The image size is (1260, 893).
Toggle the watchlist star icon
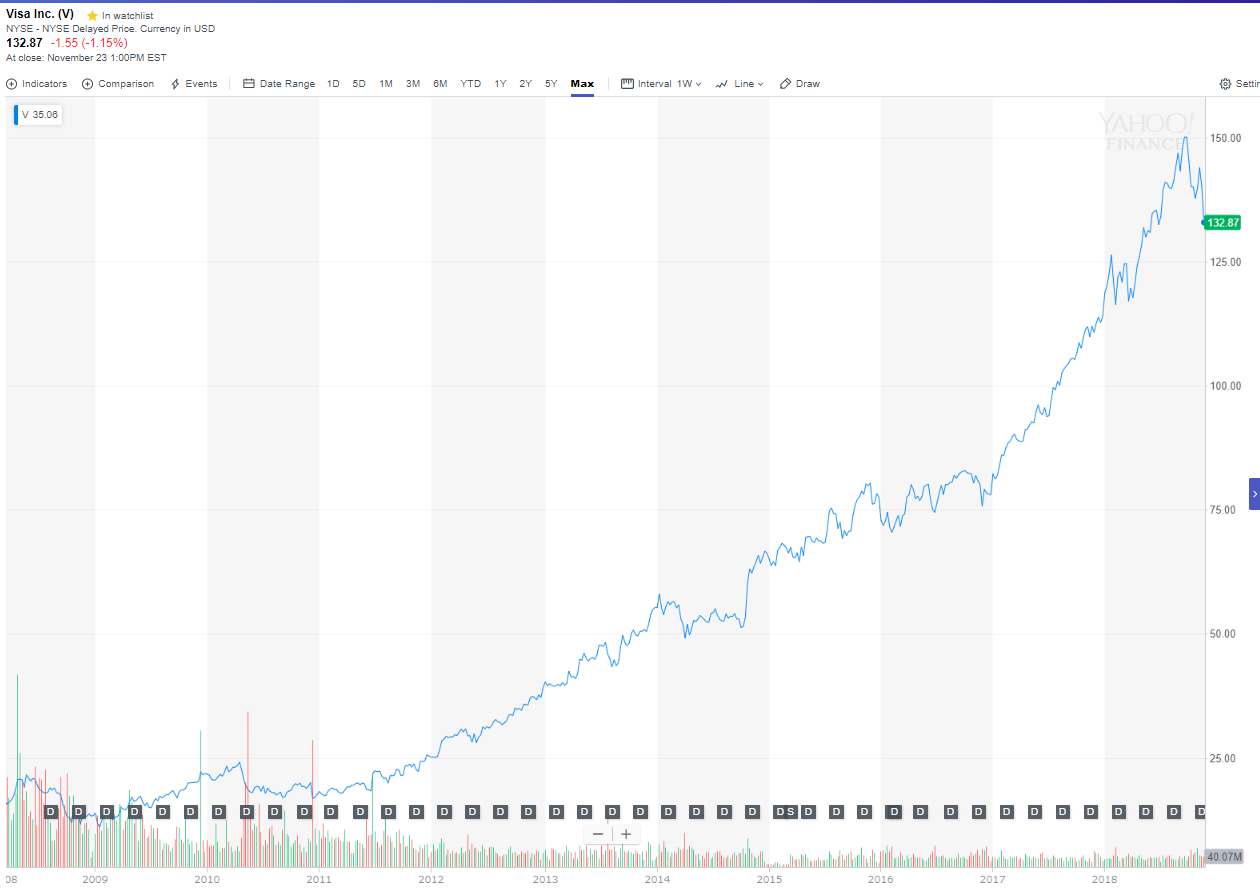coord(93,16)
